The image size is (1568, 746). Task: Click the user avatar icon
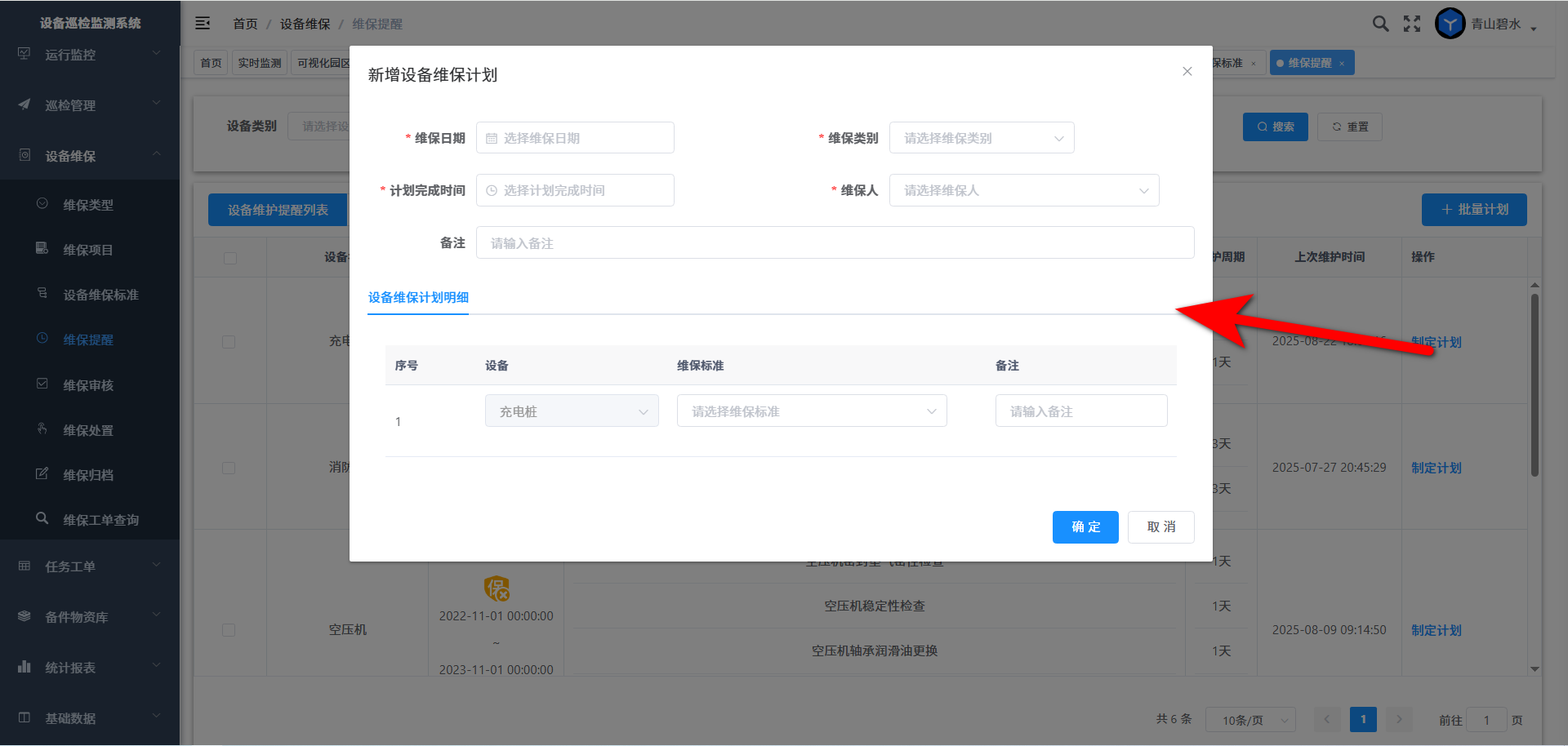1450,24
